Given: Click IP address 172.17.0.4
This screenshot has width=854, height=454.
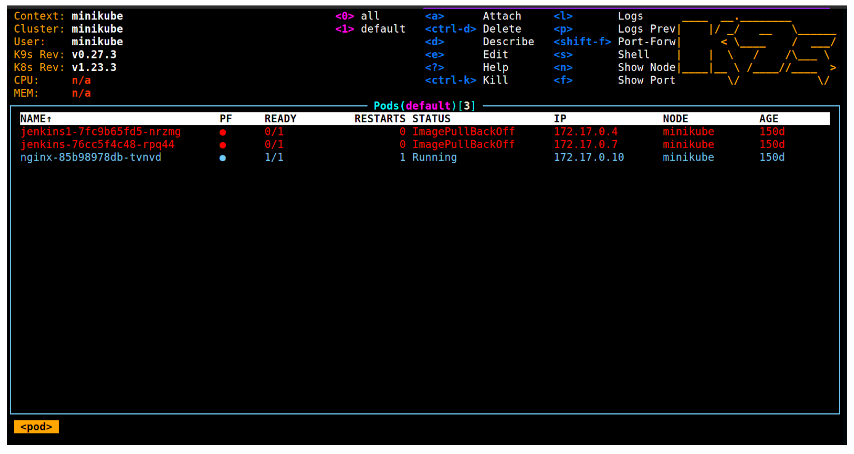Looking at the screenshot, I should pyautogui.click(x=586, y=132).
